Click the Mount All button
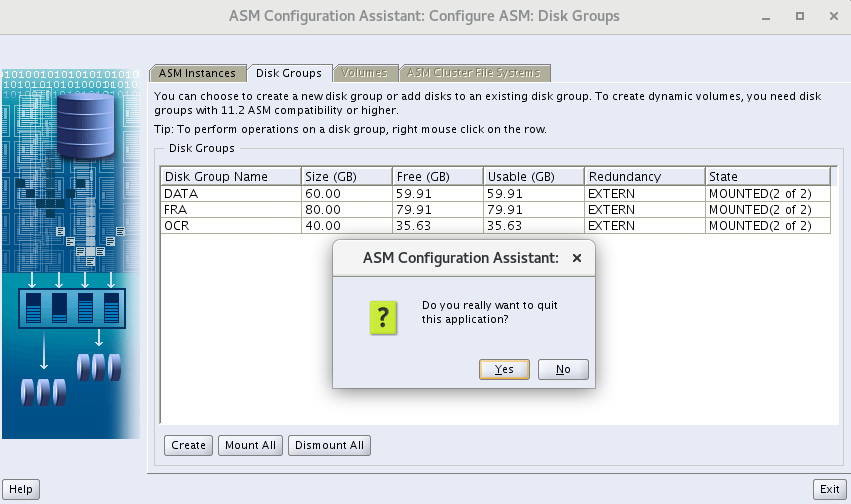 point(251,445)
